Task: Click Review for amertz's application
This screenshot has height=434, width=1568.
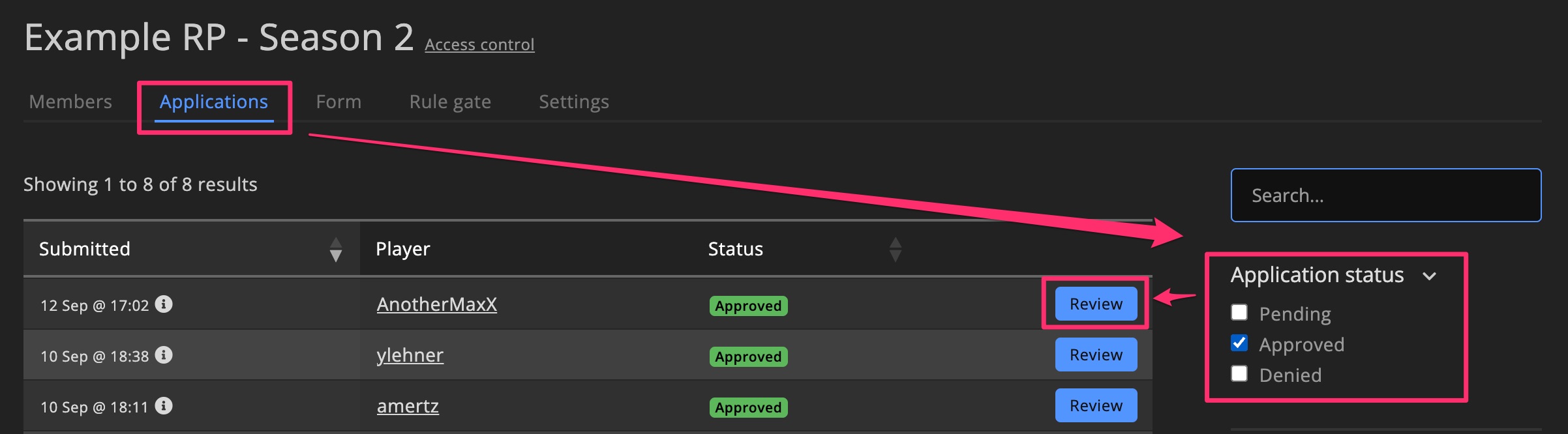Action: pyautogui.click(x=1096, y=405)
